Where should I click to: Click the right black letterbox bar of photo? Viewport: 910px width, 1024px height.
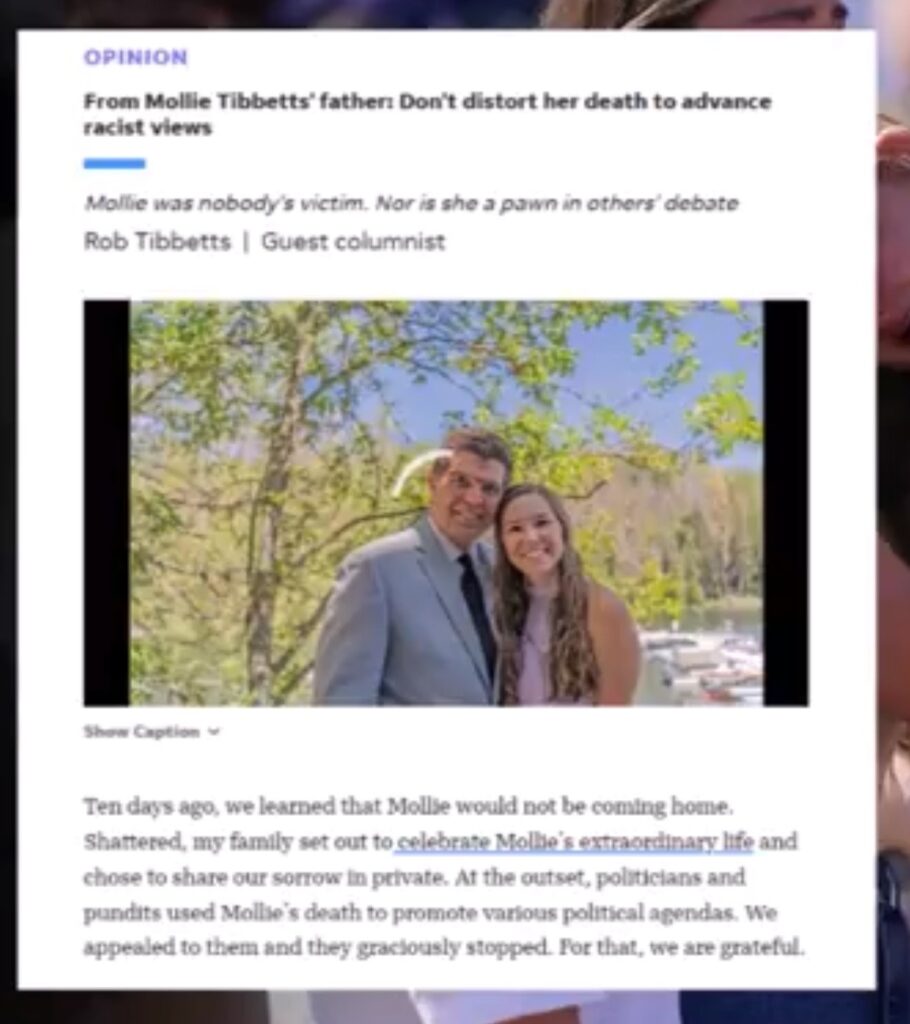(x=786, y=503)
